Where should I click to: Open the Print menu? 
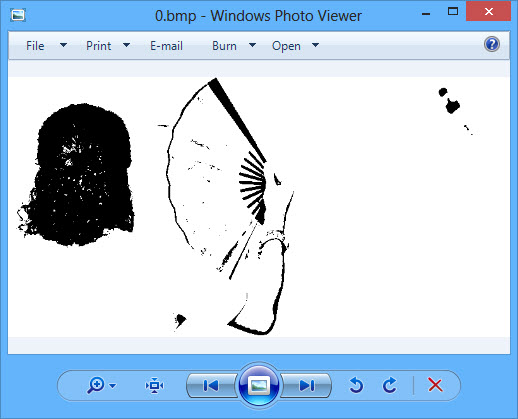click(x=98, y=46)
